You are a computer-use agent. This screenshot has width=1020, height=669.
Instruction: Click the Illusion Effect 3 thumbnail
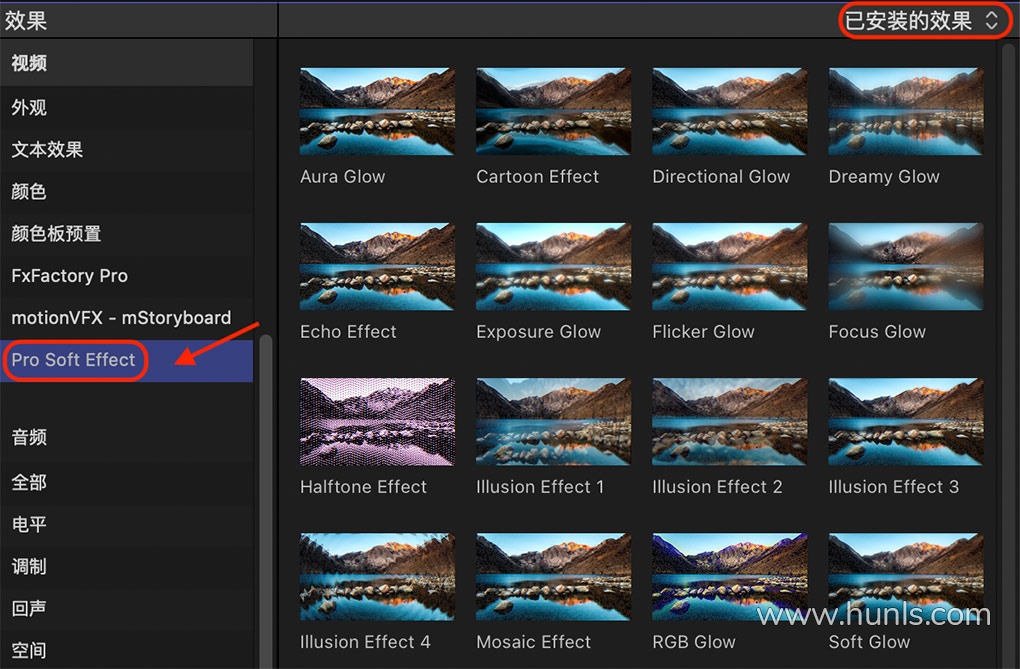906,422
